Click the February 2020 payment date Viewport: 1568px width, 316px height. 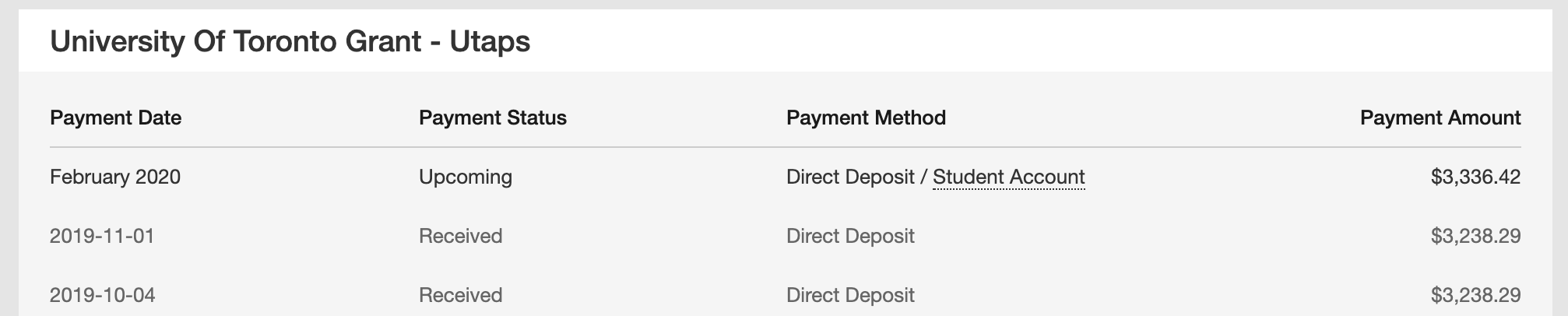coord(114,177)
